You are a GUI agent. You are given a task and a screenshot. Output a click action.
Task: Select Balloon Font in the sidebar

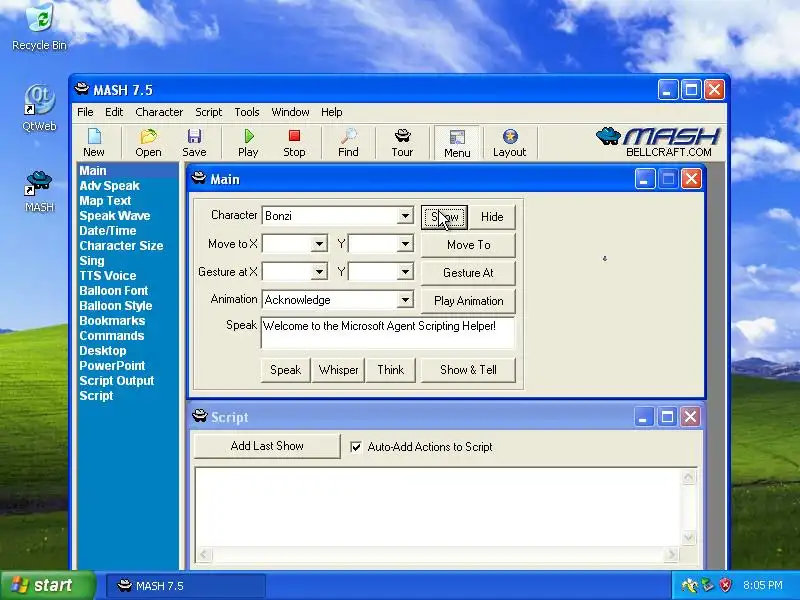coord(114,291)
